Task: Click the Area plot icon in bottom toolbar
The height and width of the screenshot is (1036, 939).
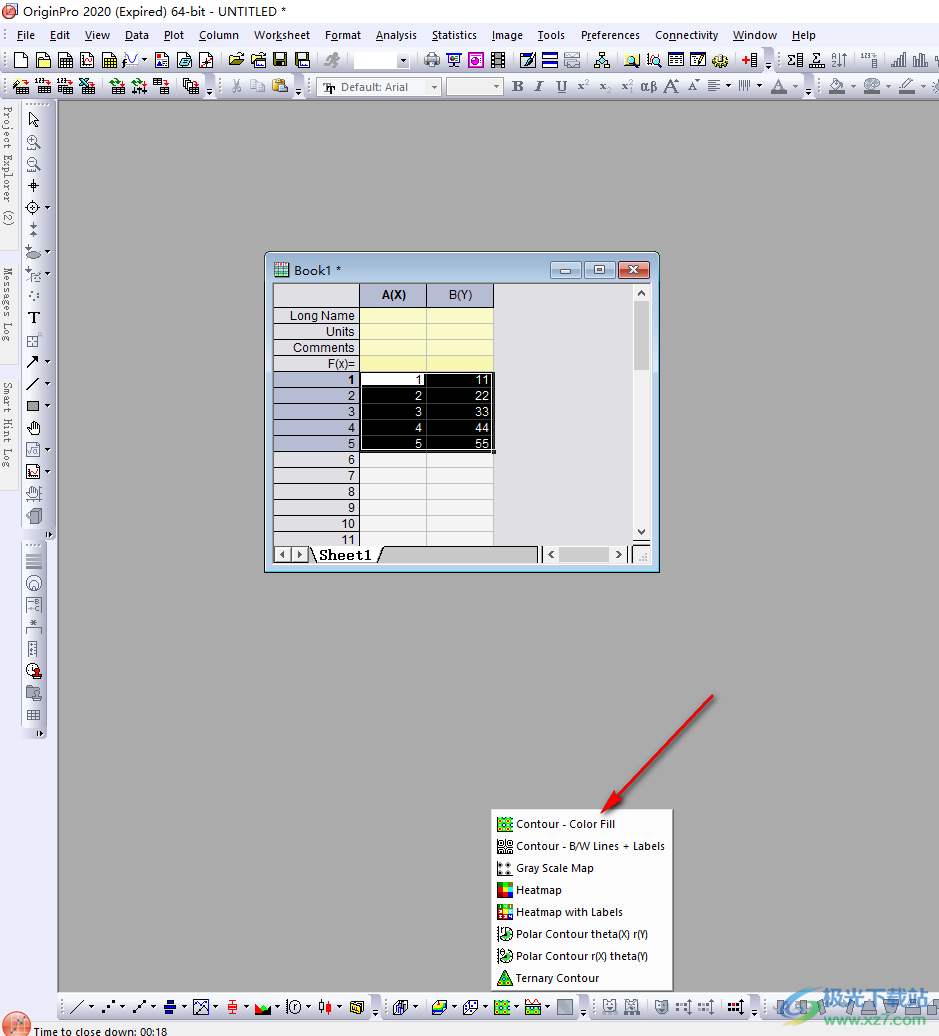Action: (263, 1007)
